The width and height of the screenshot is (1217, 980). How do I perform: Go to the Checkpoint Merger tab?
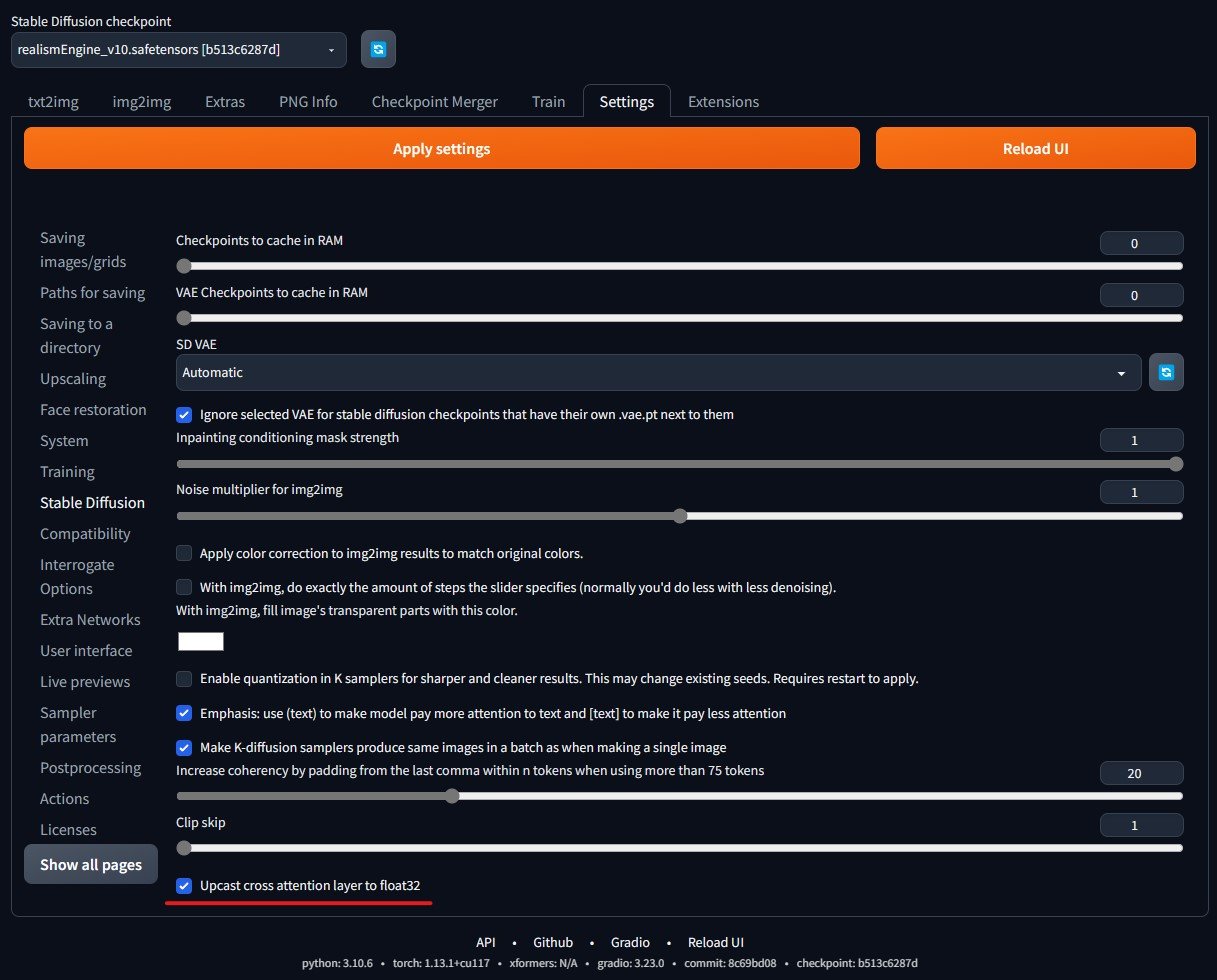[x=434, y=101]
